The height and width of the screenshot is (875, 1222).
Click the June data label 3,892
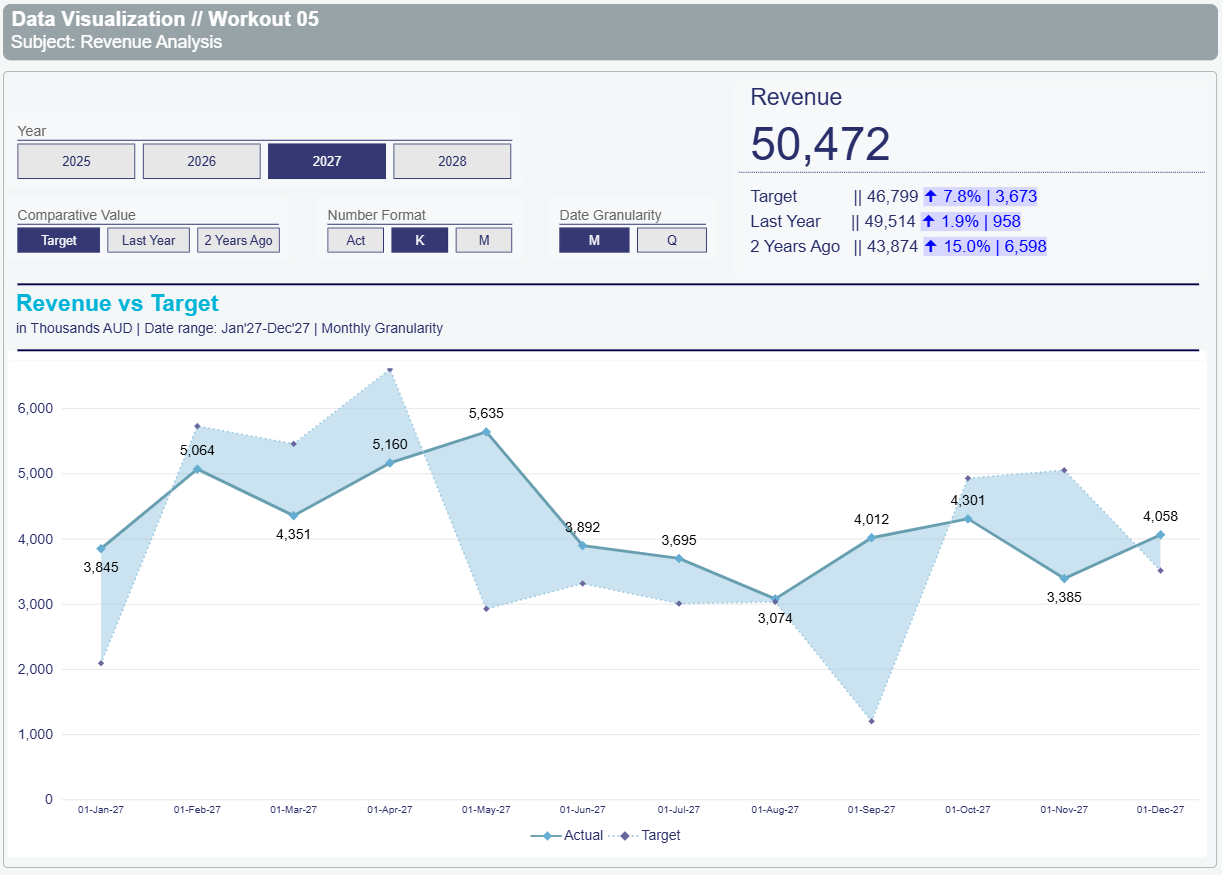coord(582,527)
